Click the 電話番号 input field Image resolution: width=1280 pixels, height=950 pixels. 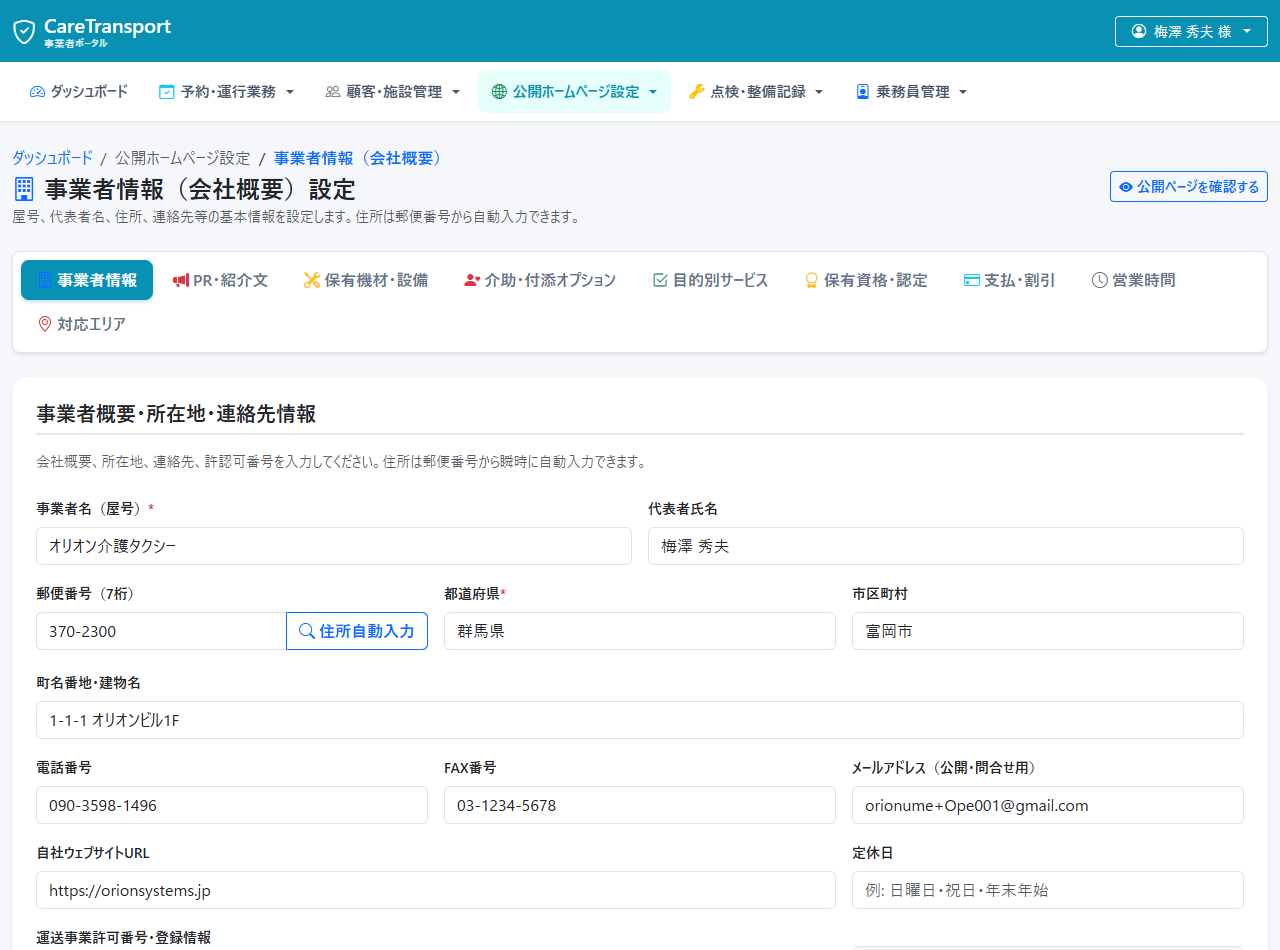(x=232, y=805)
